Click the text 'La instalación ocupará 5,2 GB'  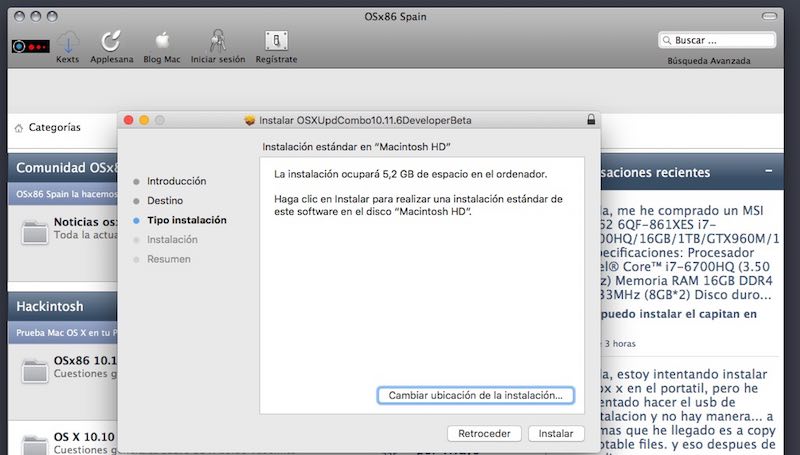[410, 174]
